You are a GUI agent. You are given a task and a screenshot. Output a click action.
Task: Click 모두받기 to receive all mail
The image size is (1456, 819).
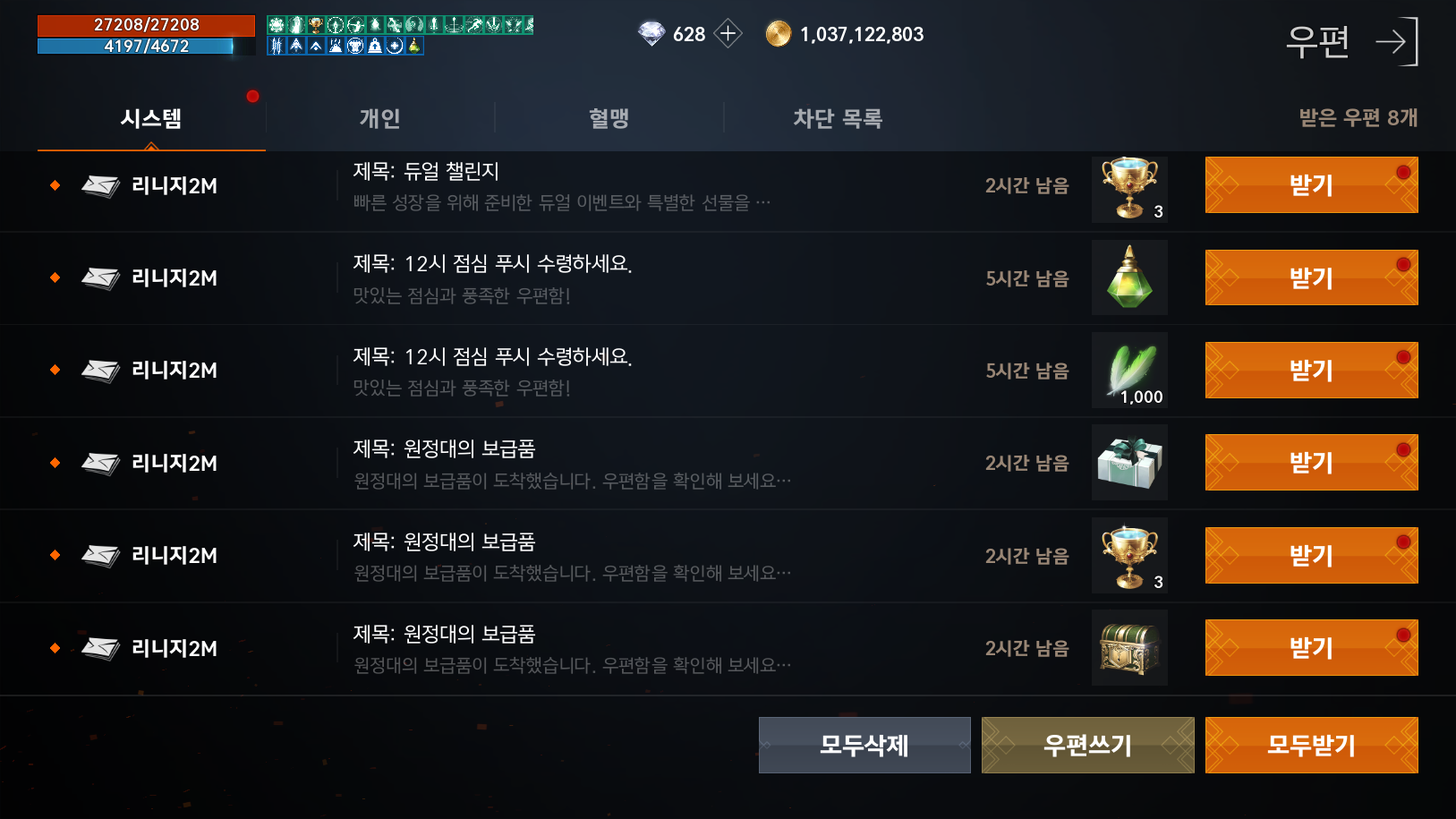coord(1311,745)
